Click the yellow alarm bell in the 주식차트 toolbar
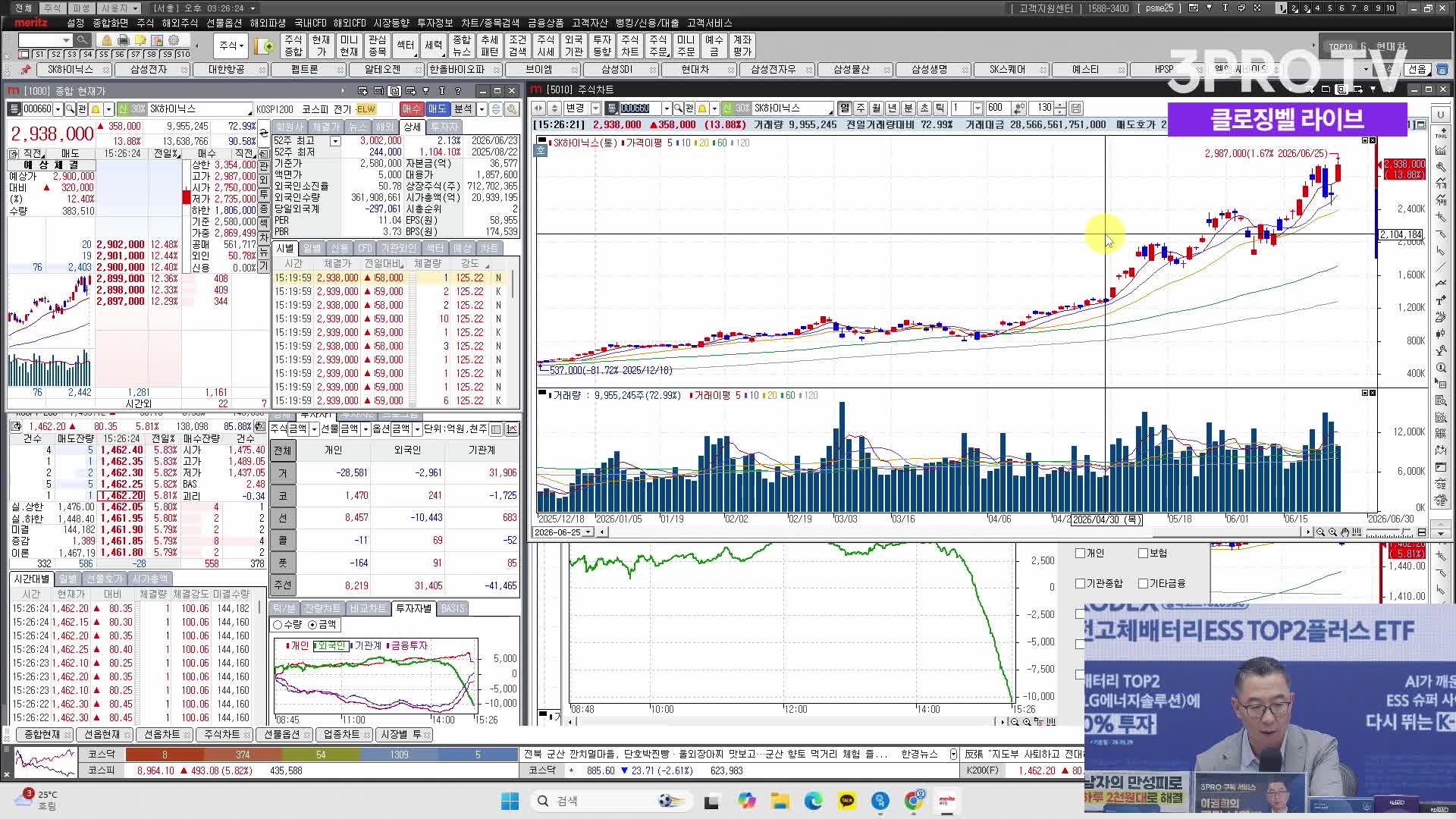Screen dimensions: 1456x819 pyautogui.click(x=702, y=108)
